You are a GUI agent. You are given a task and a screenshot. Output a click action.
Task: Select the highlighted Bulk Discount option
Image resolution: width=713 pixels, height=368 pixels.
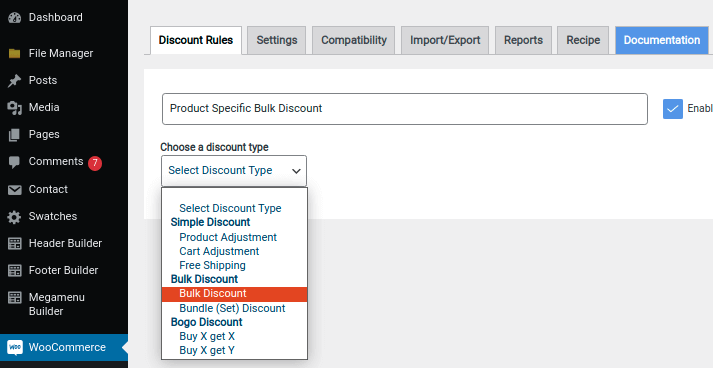tap(235, 294)
